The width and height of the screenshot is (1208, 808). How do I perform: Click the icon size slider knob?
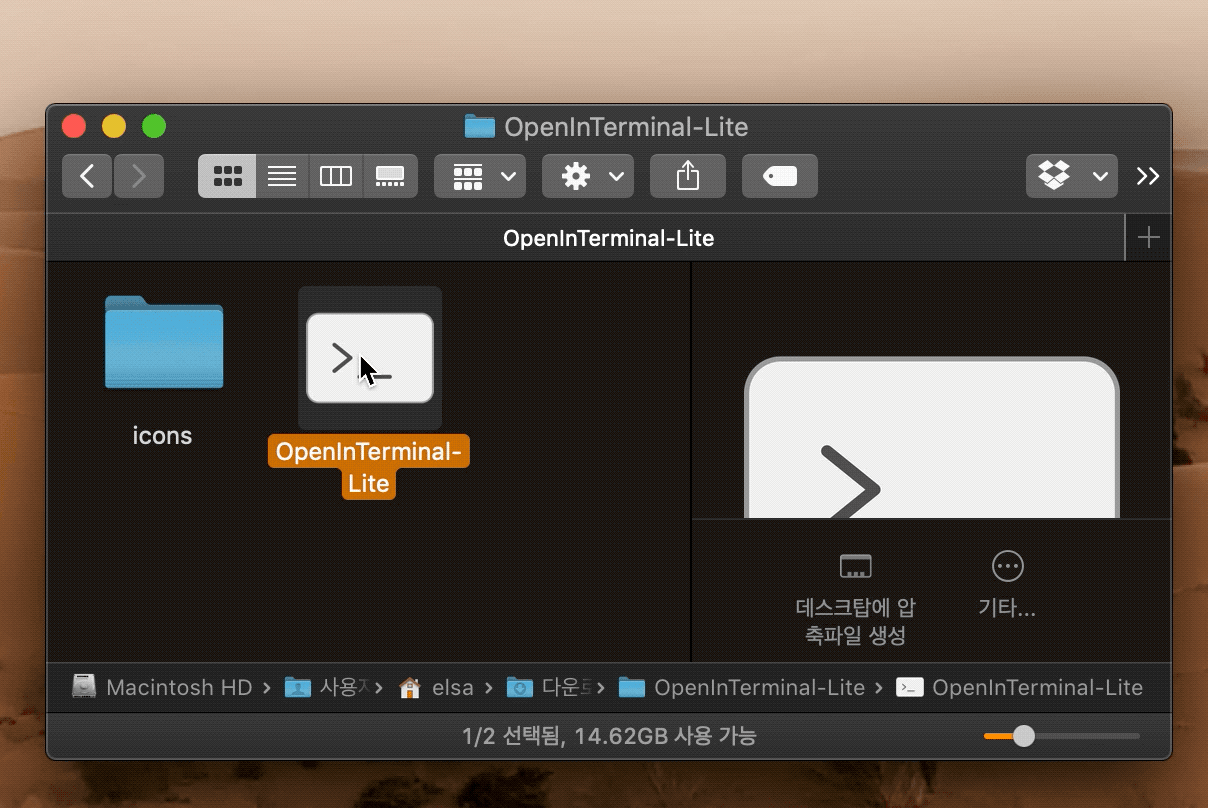[1024, 736]
